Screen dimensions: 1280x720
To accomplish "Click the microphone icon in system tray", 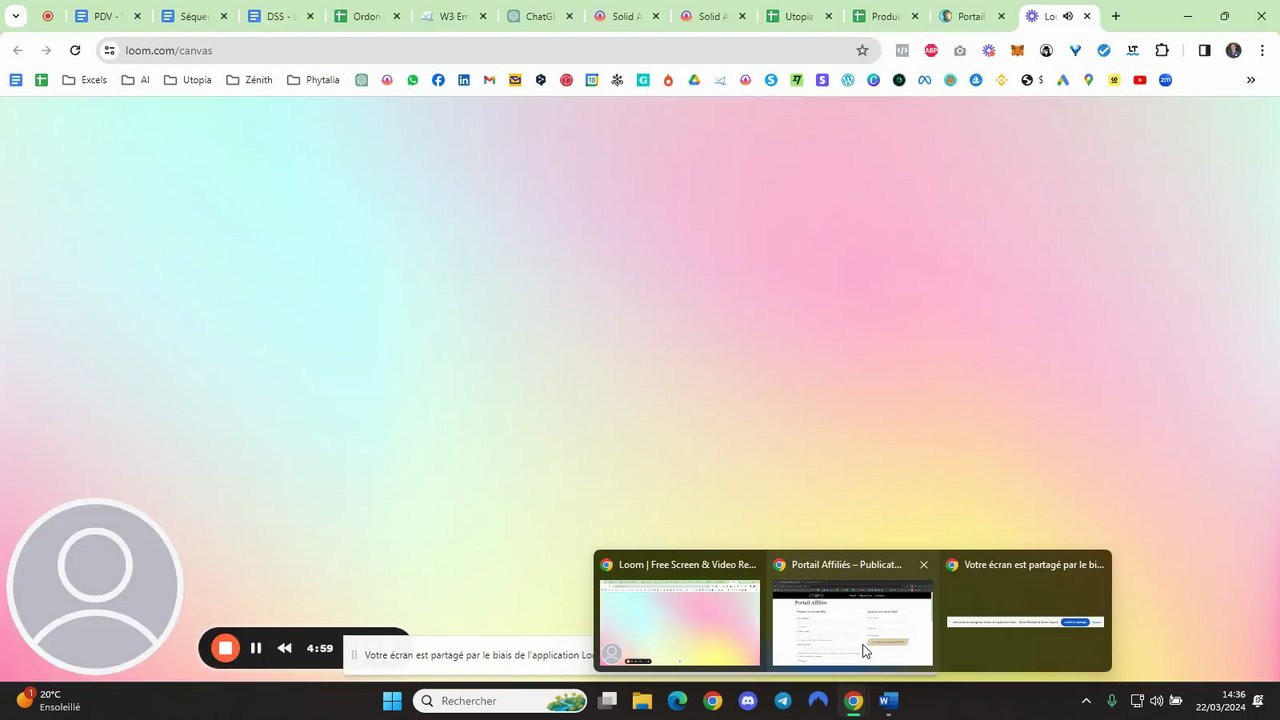I will coord(1112,701).
